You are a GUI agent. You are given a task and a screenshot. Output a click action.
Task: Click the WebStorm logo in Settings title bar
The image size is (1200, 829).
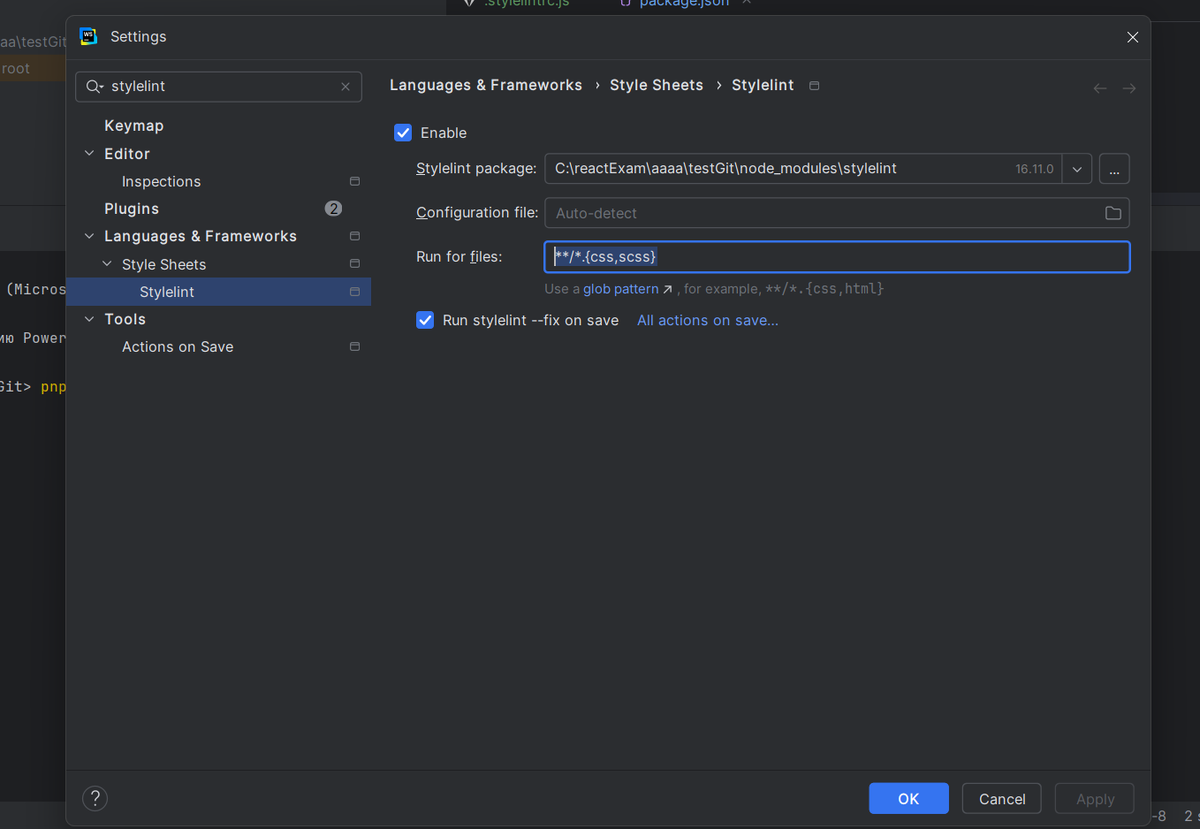[x=88, y=36]
